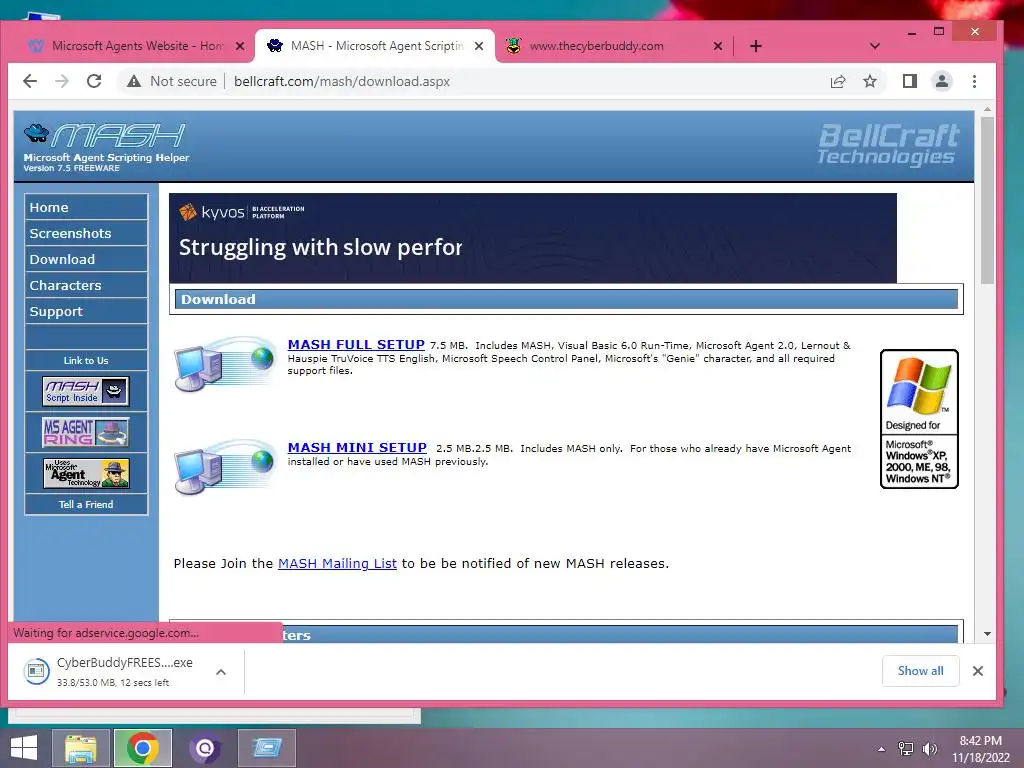Screen dimensions: 1024x768
Task: Click the MASH FULL SETUP link
Action: pos(356,344)
